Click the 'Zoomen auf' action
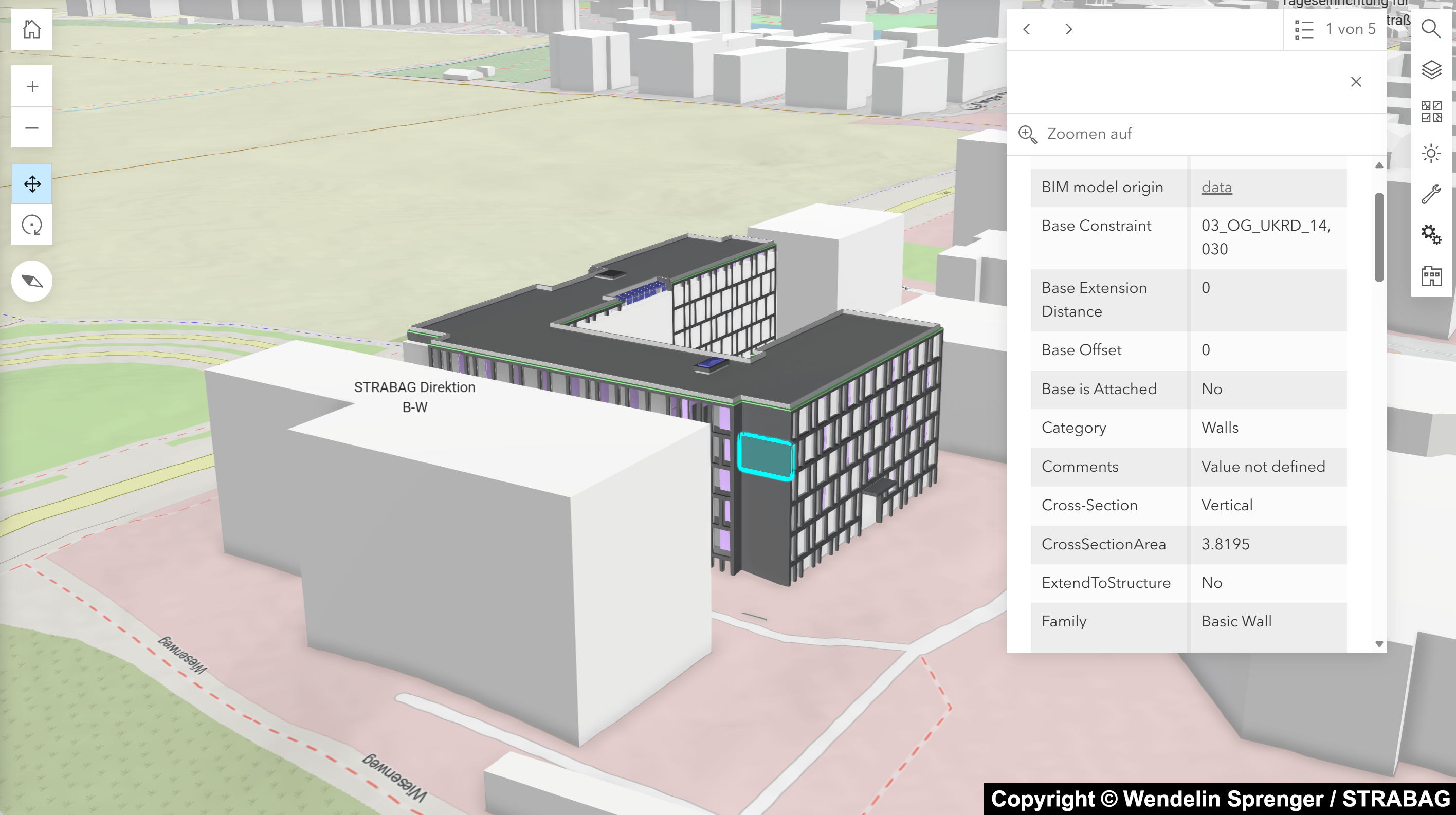This screenshot has width=1456, height=815. (x=1076, y=134)
